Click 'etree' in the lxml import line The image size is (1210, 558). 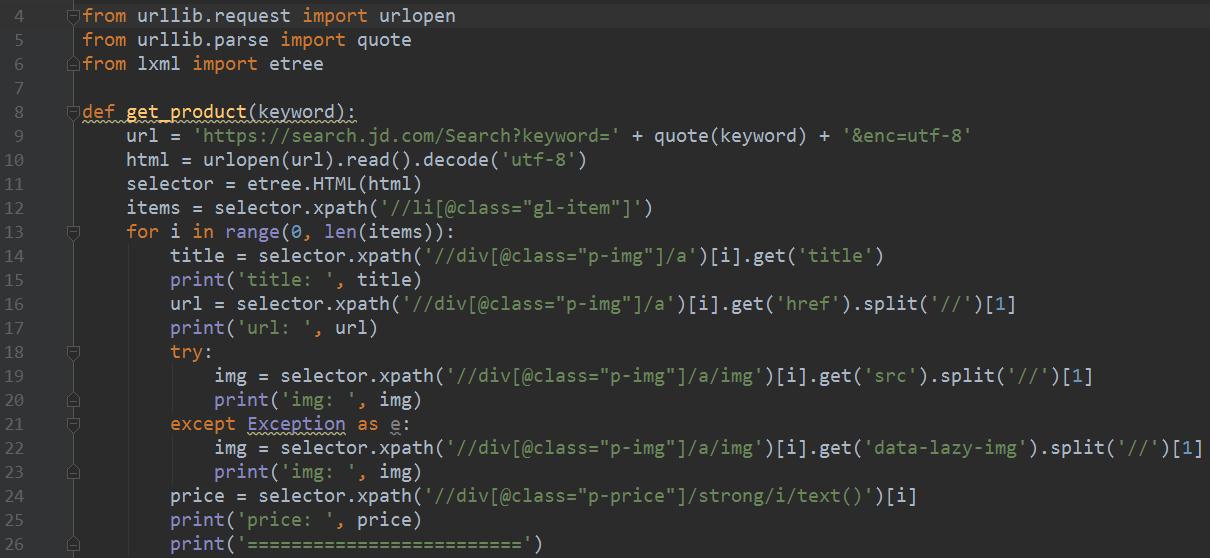tap(296, 64)
